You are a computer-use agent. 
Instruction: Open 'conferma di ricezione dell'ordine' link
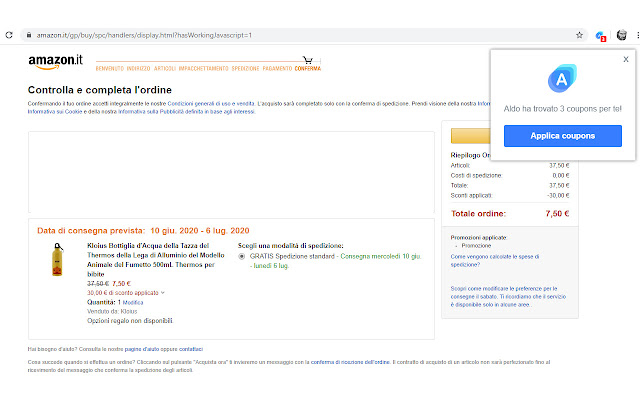pyautogui.click(x=350, y=362)
